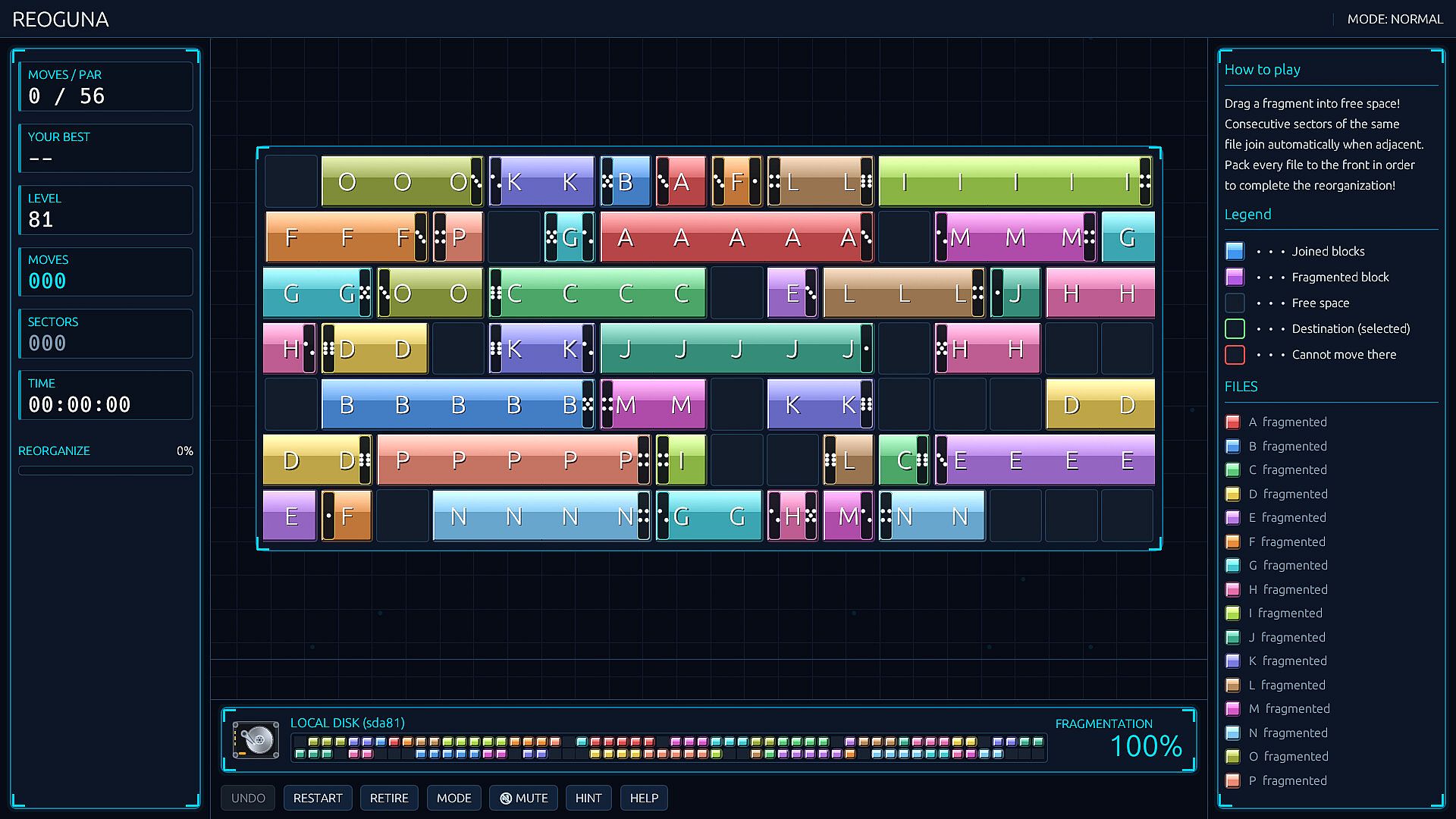This screenshot has width=1456, height=819.
Task: Select the four-sector N block
Action: click(541, 516)
